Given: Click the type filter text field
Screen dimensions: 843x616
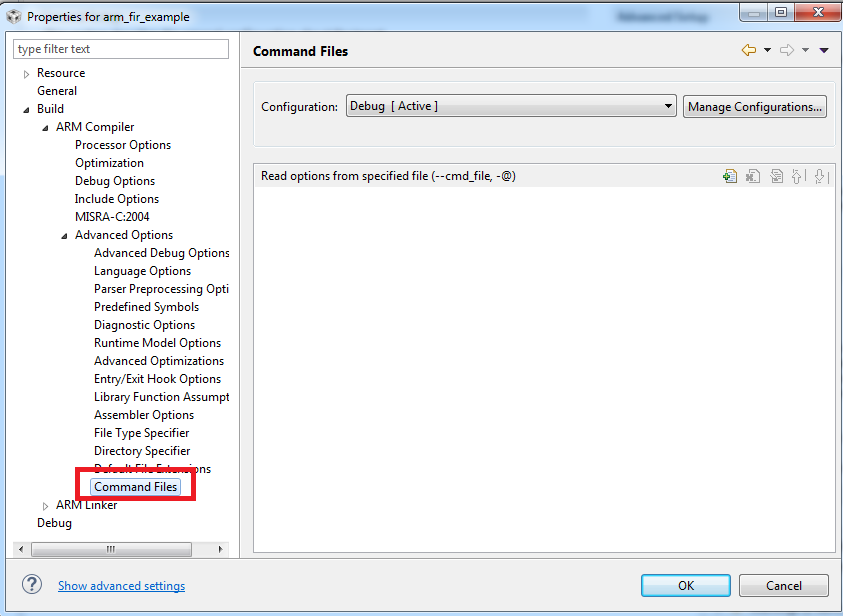Looking at the screenshot, I should (121, 49).
